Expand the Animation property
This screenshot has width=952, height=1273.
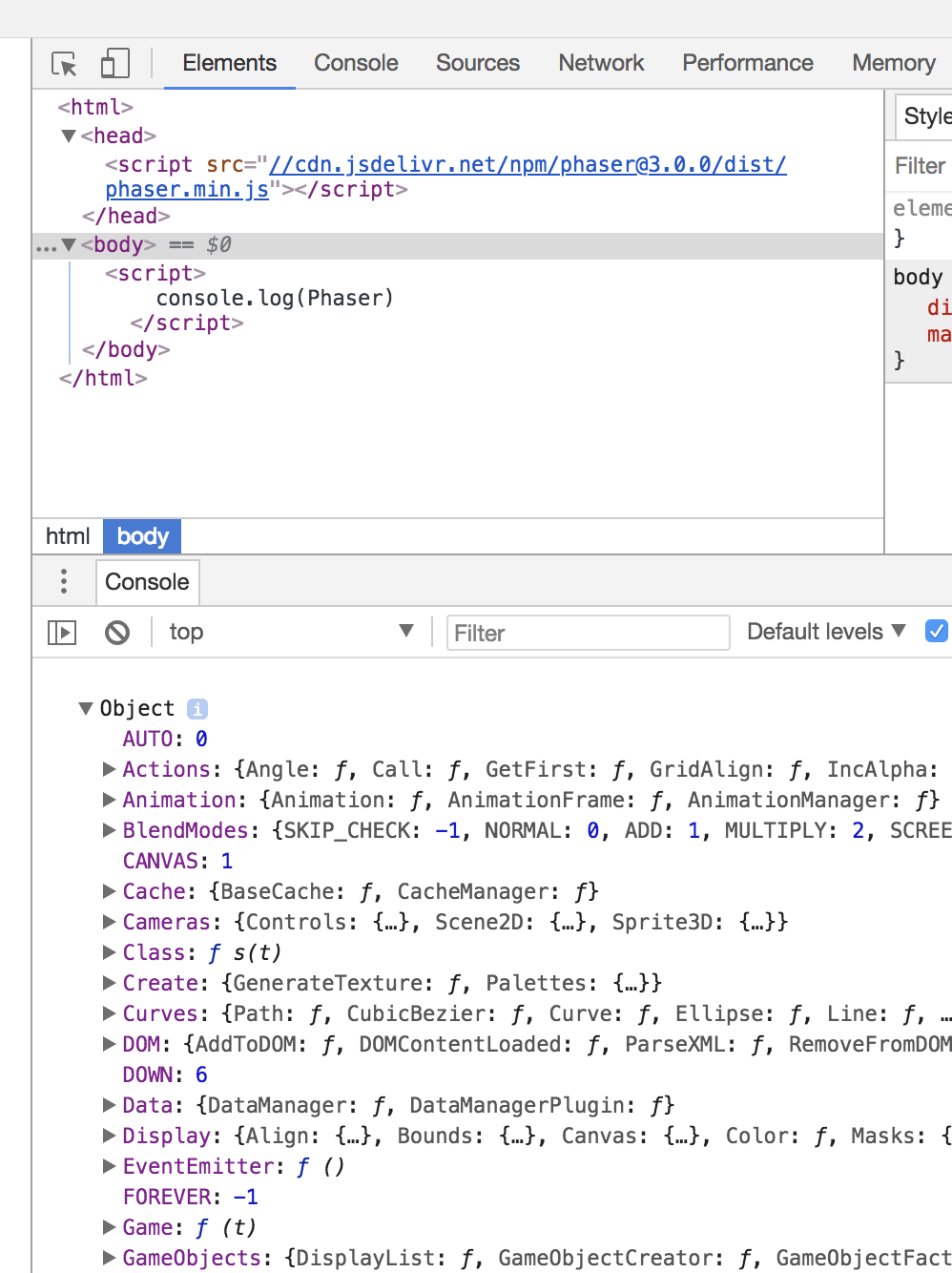click(110, 800)
